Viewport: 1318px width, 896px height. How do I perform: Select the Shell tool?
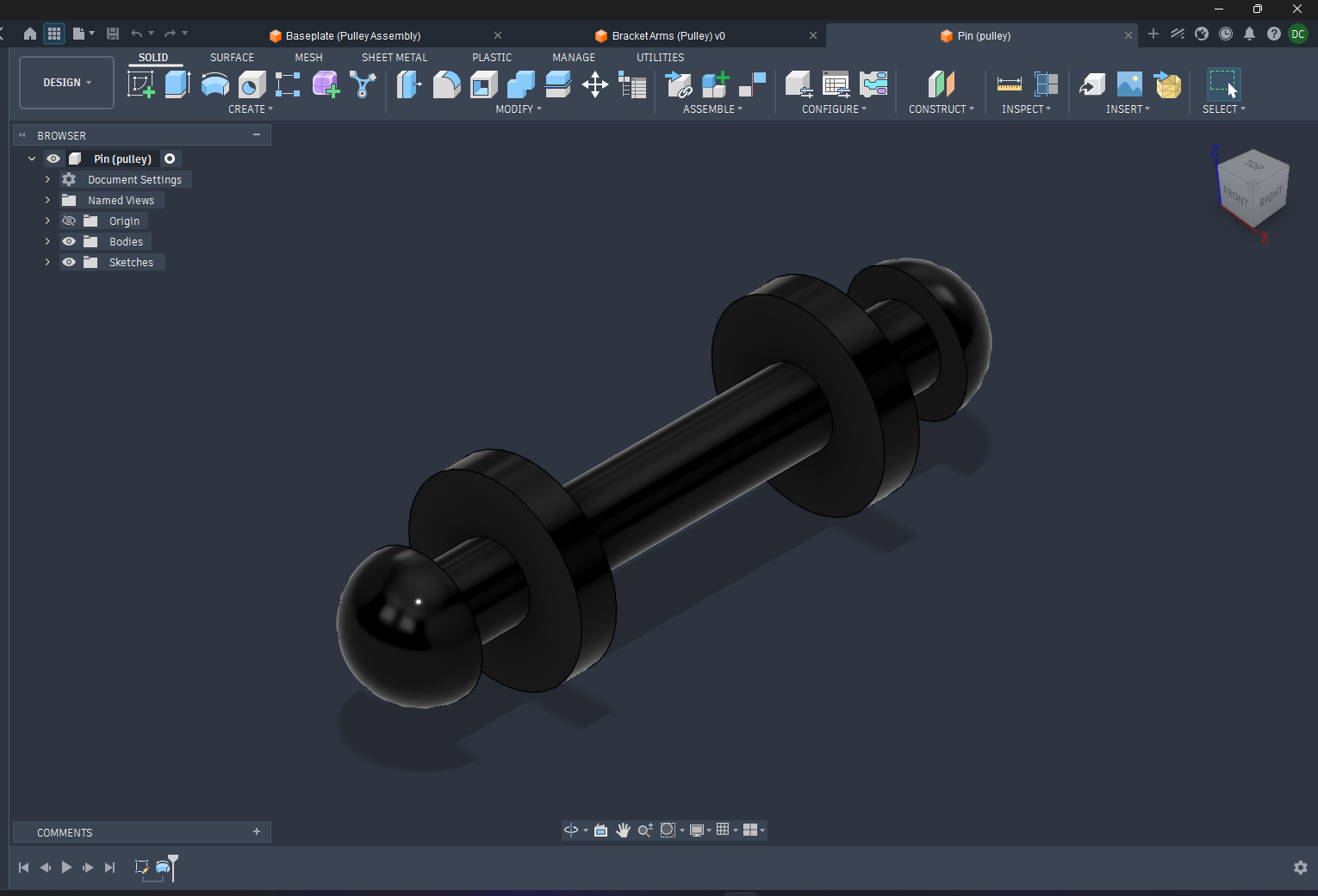pos(484,84)
